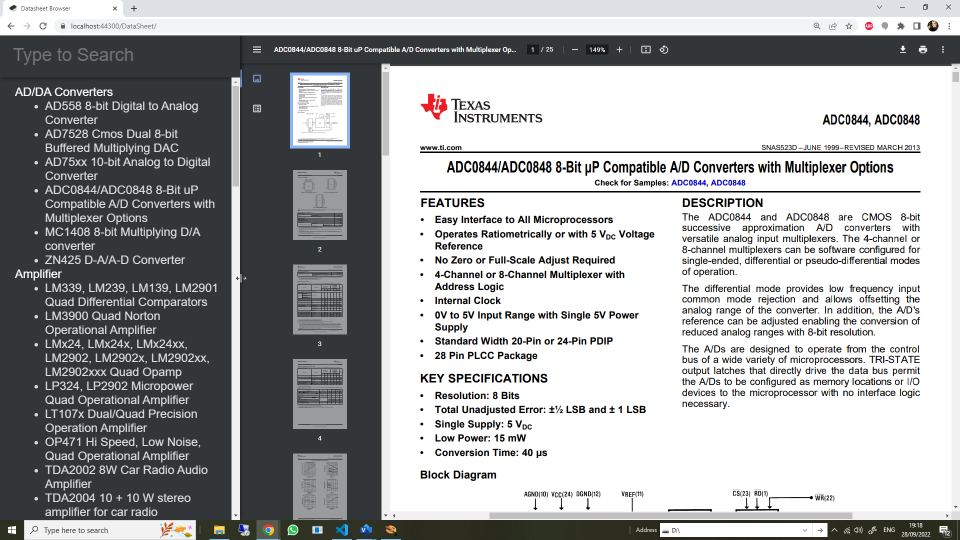Toggle the PDF sidebar menu icon
The height and width of the screenshot is (540, 960).
[x=257, y=50]
